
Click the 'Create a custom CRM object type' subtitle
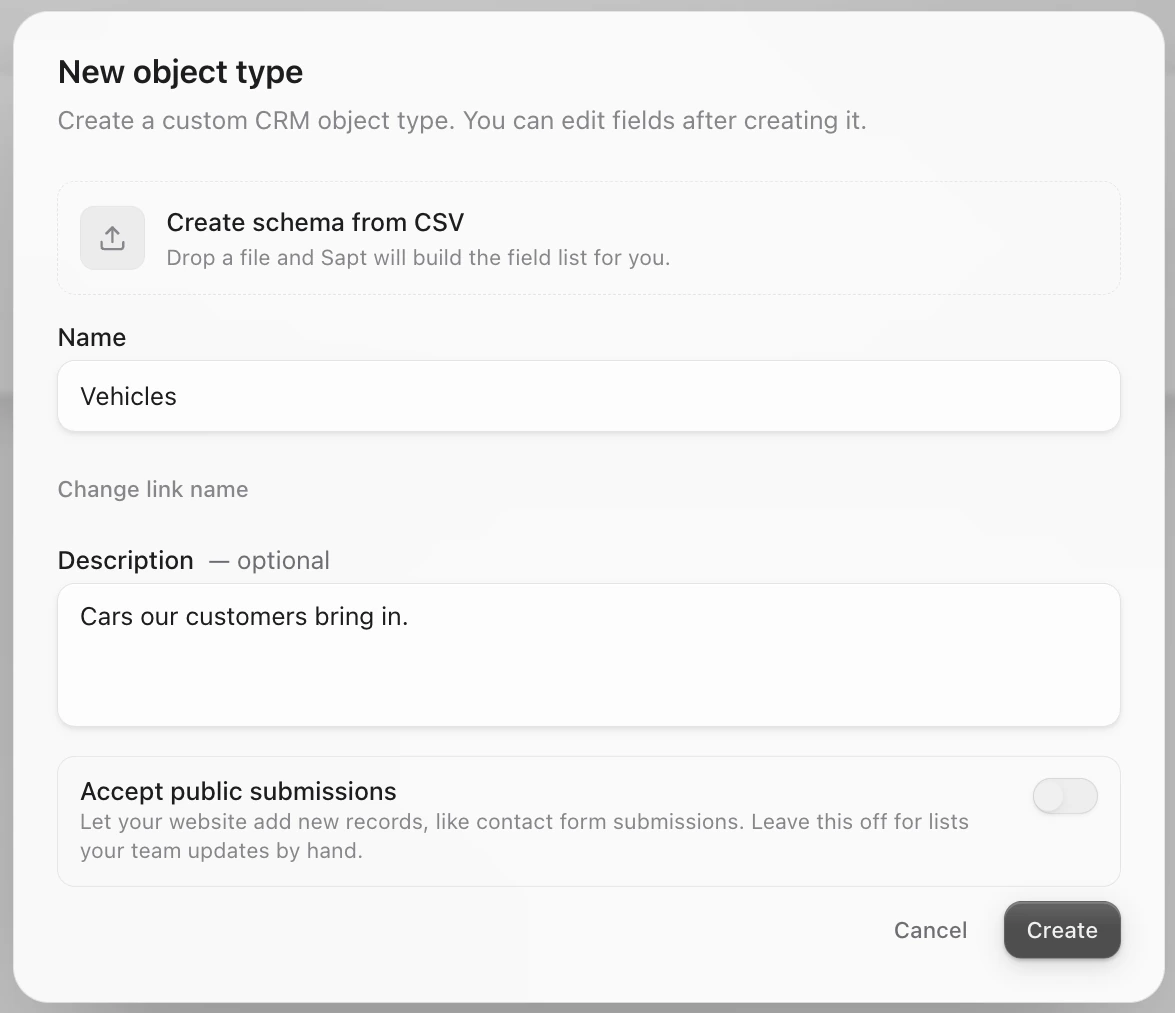tap(462, 121)
